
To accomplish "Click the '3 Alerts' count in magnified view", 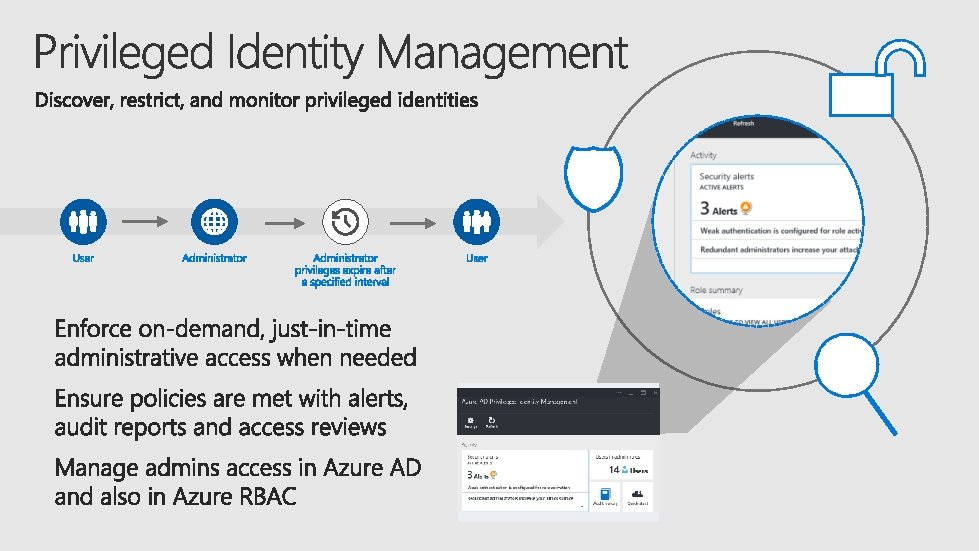I will pyautogui.click(x=718, y=208).
